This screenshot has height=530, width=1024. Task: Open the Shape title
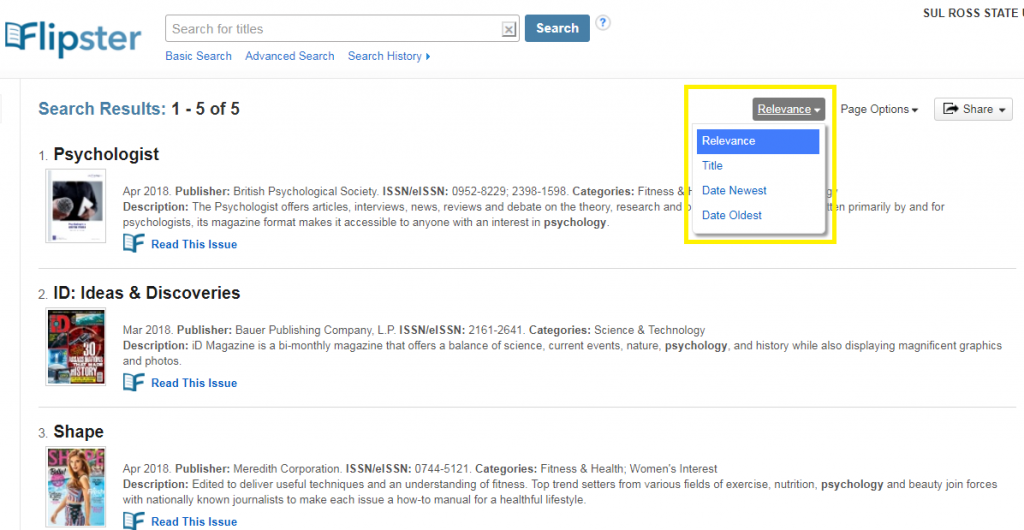pyautogui.click(x=78, y=432)
